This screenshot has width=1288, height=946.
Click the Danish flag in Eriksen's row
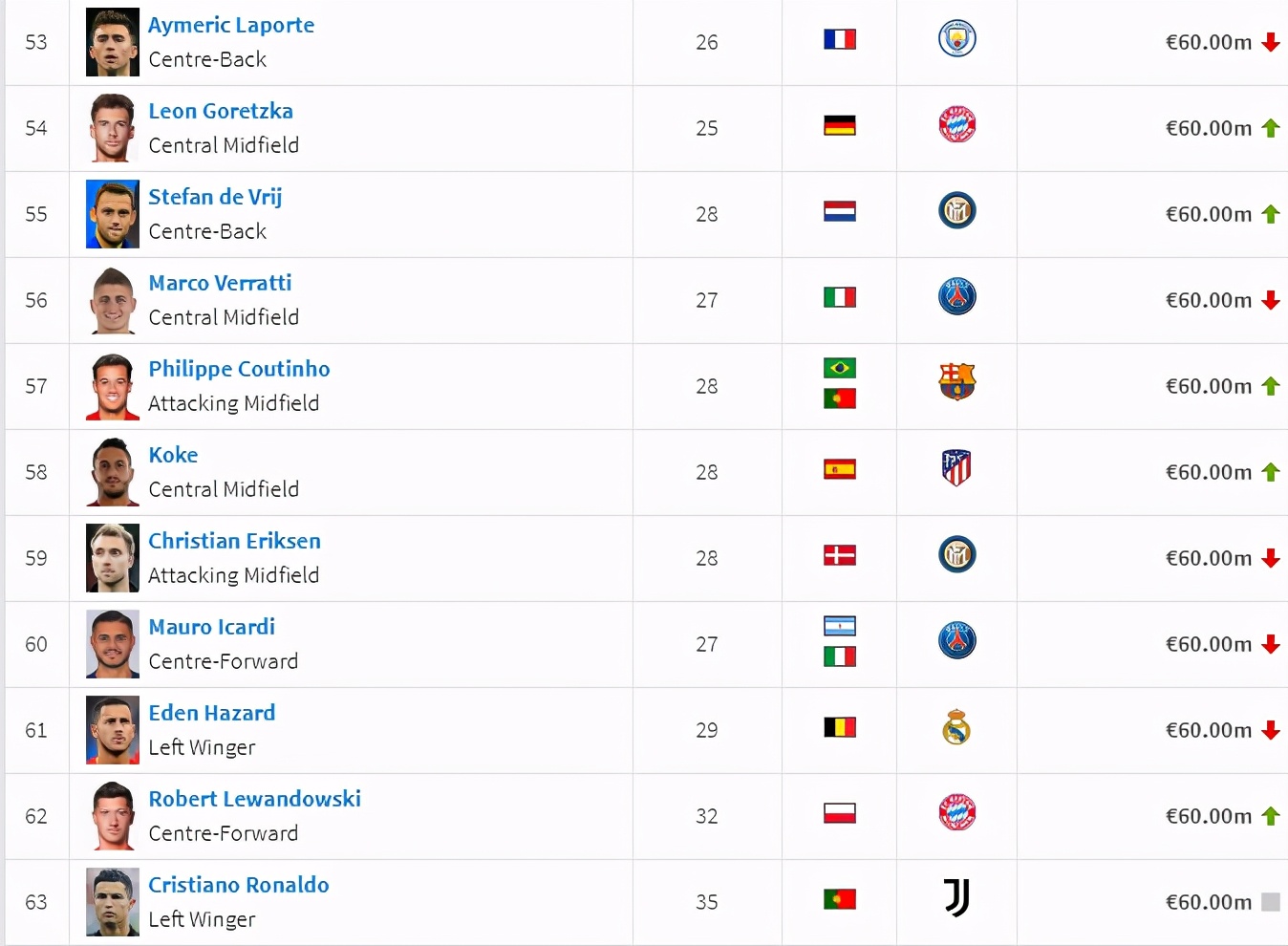(x=840, y=555)
